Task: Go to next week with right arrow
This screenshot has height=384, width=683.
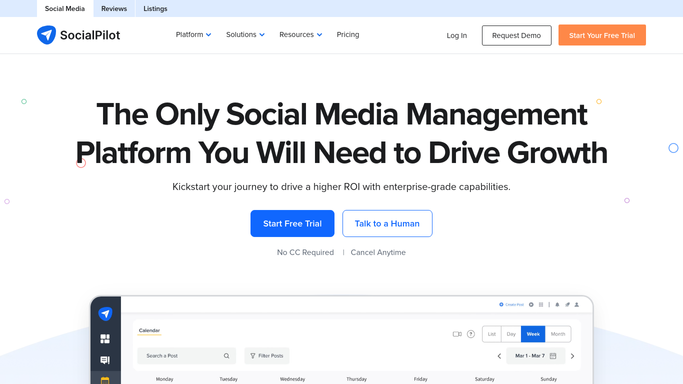Action: tap(572, 356)
